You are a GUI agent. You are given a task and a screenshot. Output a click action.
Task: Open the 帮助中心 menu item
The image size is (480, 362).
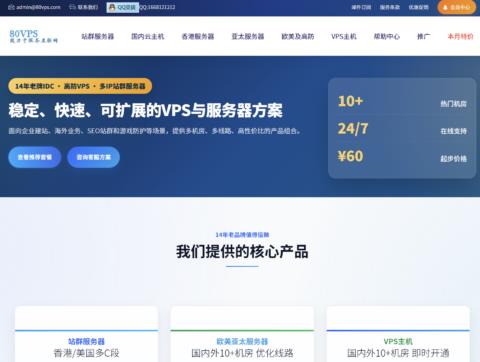387,36
